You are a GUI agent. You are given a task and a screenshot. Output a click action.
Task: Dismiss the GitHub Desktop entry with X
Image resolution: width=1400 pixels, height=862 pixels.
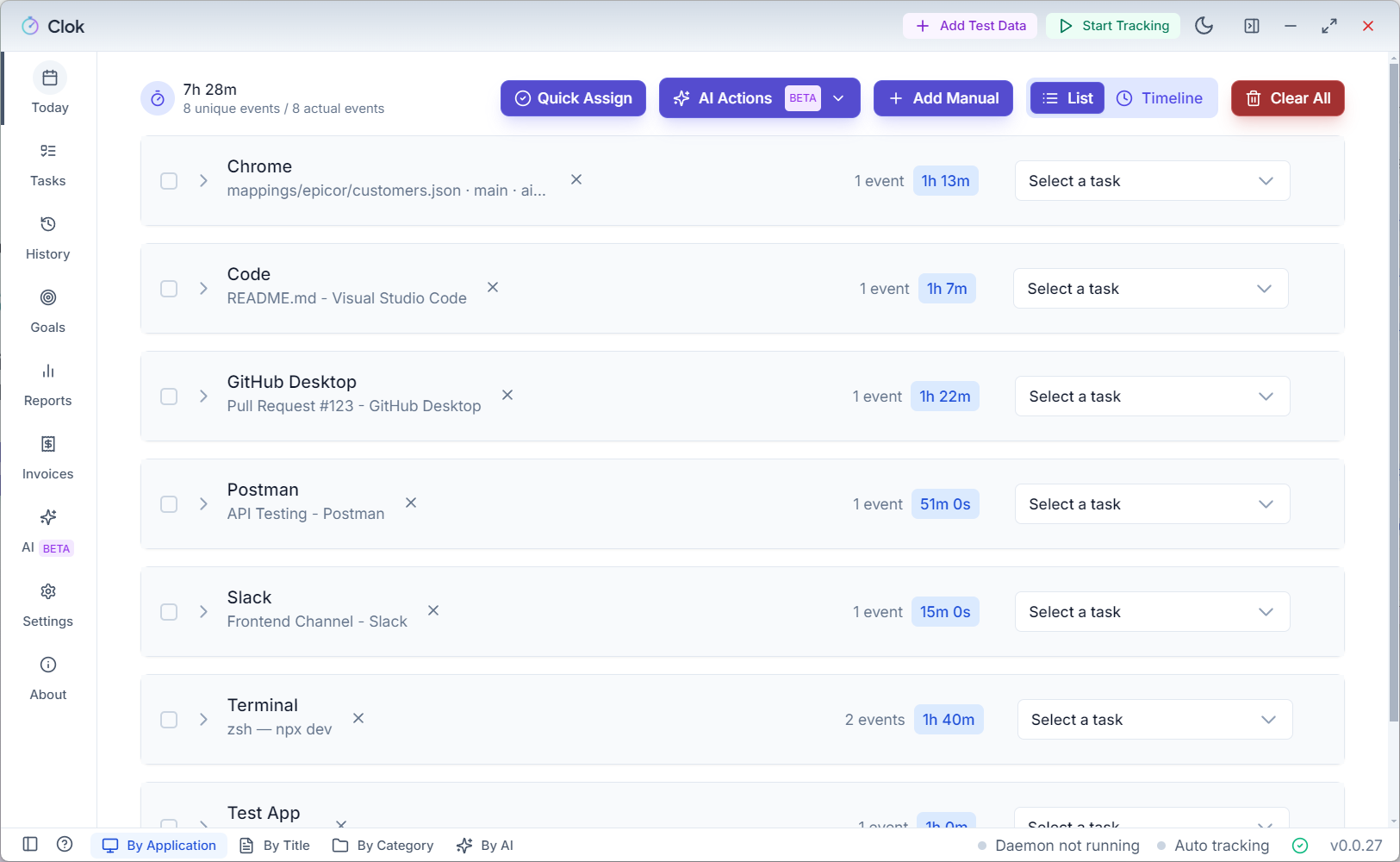click(x=507, y=395)
